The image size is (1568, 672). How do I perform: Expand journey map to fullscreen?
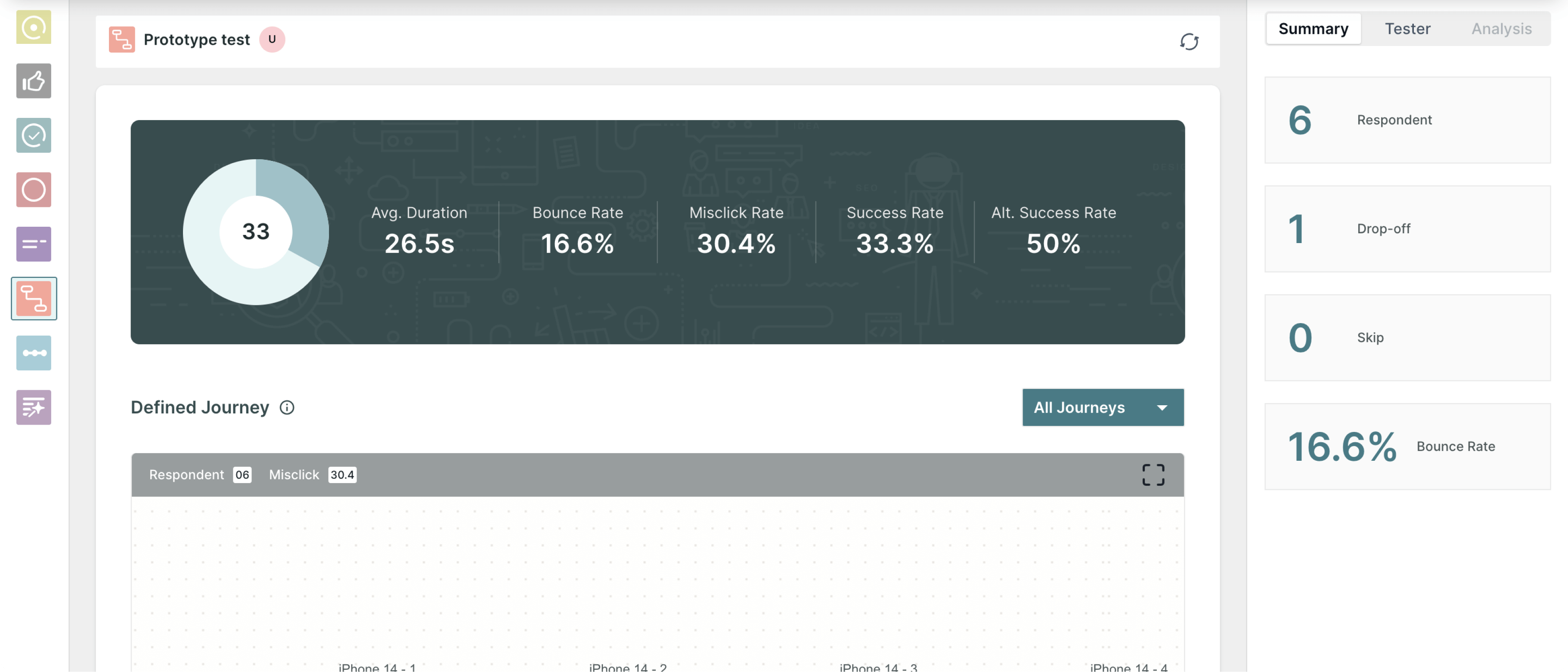1153,475
